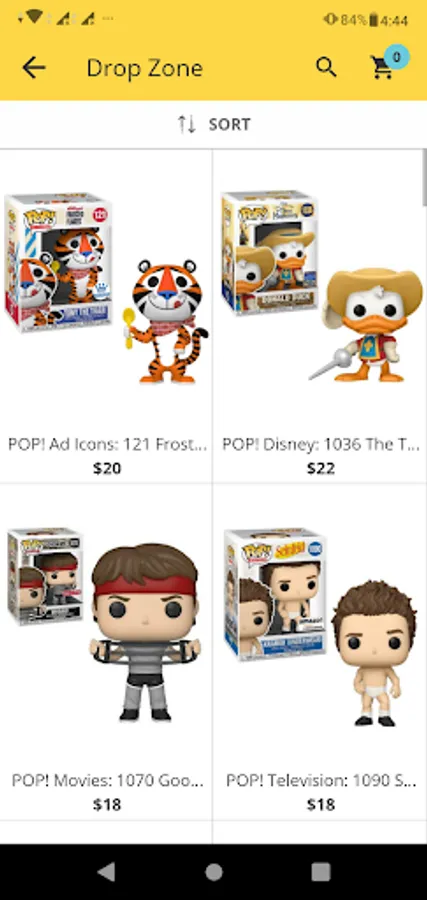Tap the cart item count badge
Image resolution: width=427 pixels, height=900 pixels.
(397, 56)
